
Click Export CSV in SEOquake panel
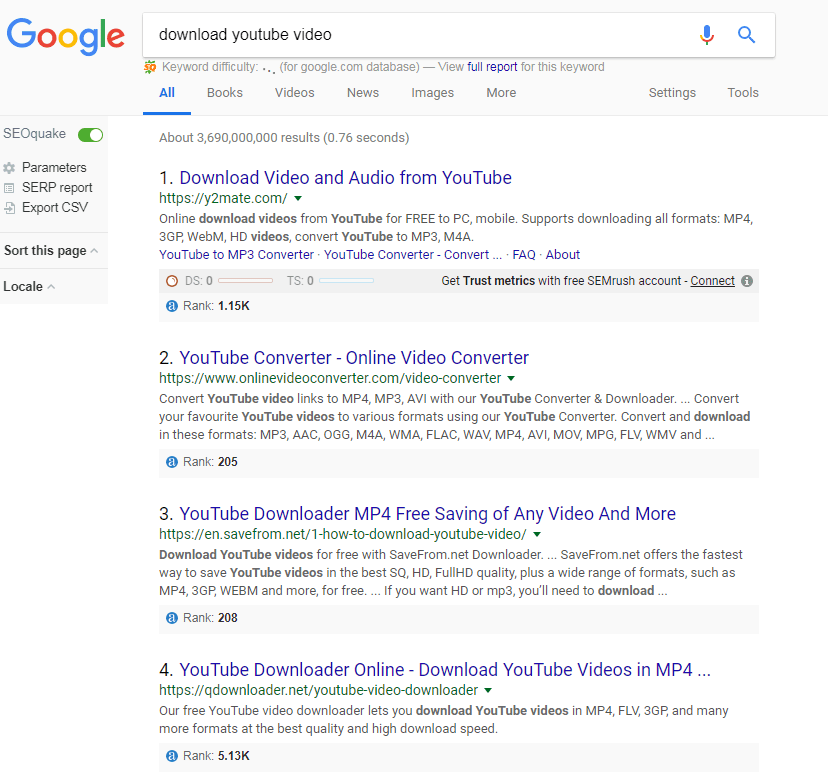point(55,208)
